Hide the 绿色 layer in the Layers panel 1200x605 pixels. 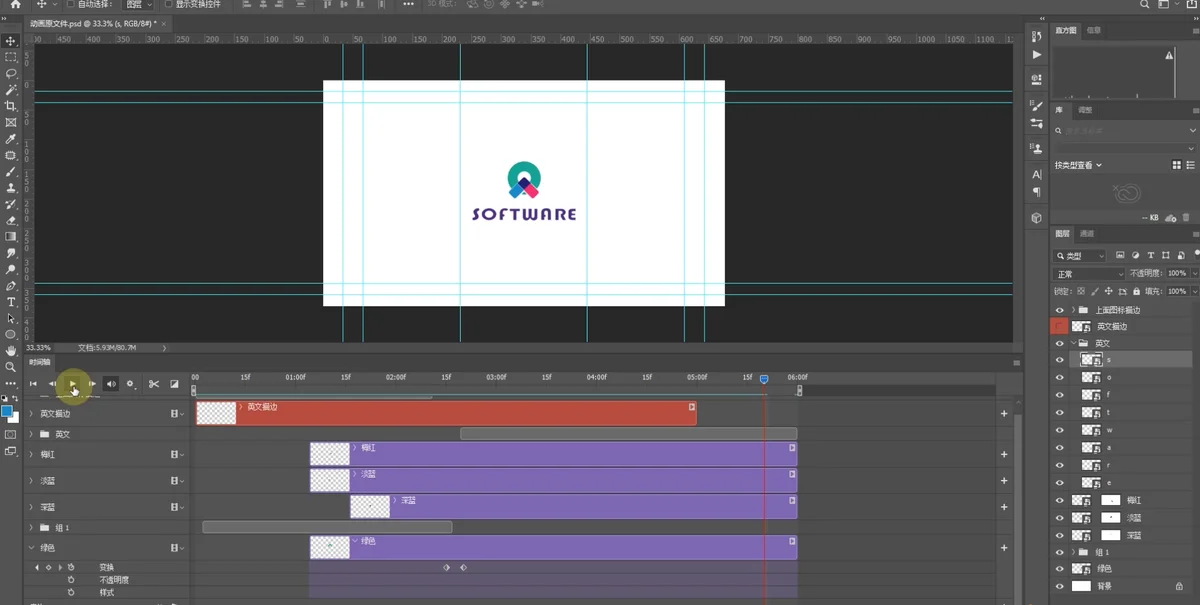1060,568
